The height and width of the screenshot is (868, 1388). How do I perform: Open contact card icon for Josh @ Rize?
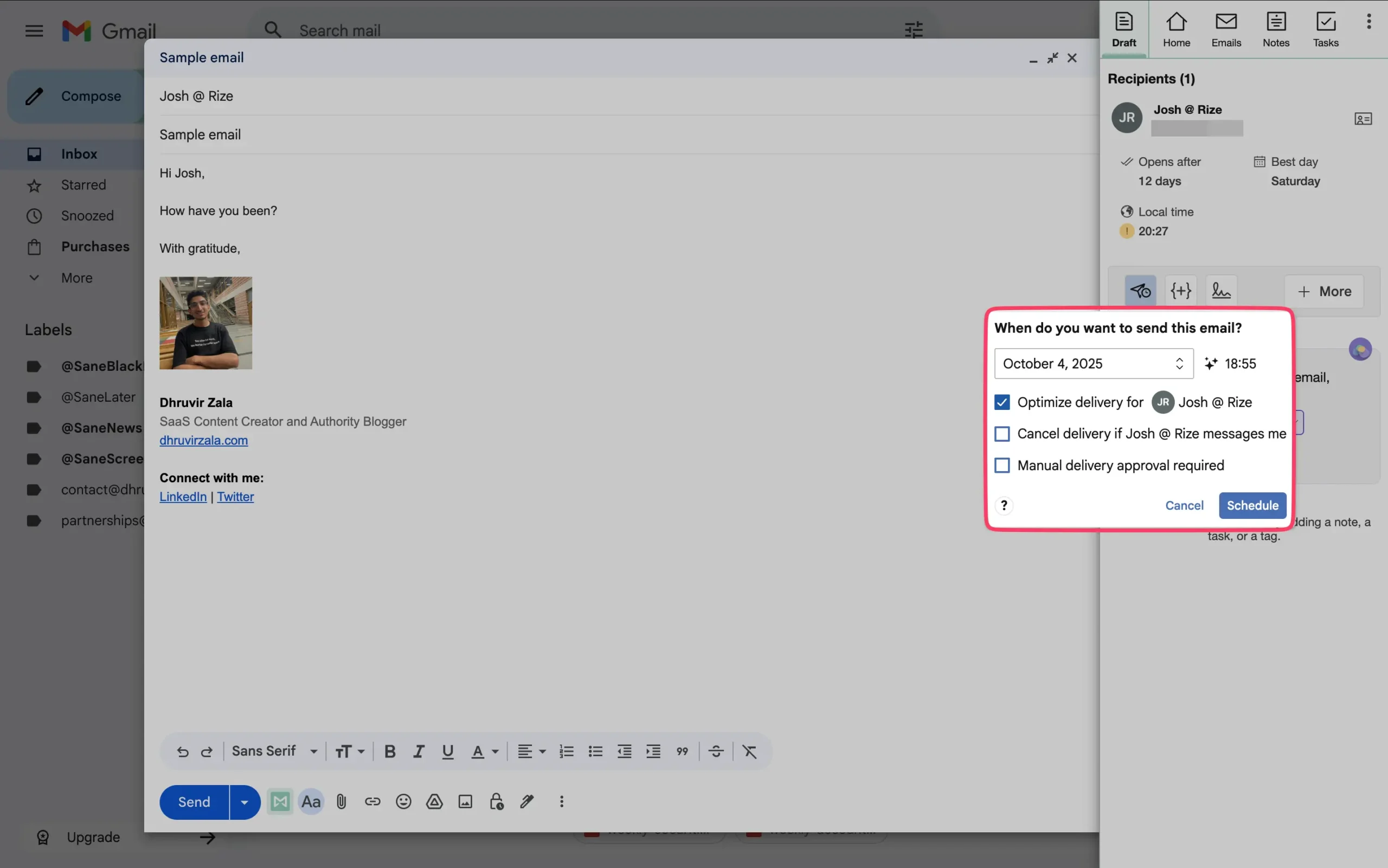(1363, 119)
